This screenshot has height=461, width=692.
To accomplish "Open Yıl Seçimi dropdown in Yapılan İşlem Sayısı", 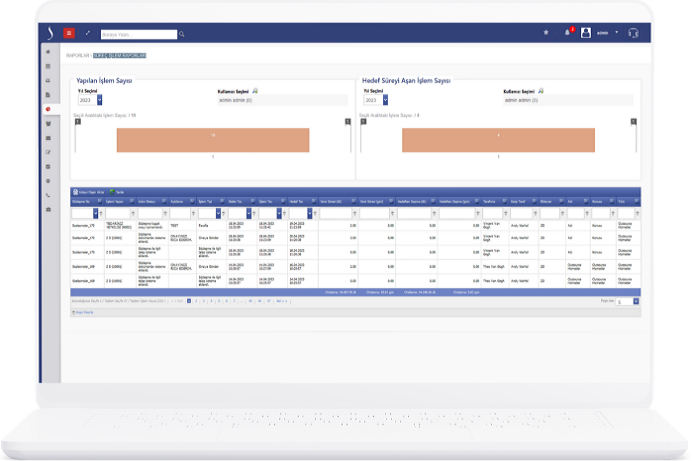I will [99, 100].
